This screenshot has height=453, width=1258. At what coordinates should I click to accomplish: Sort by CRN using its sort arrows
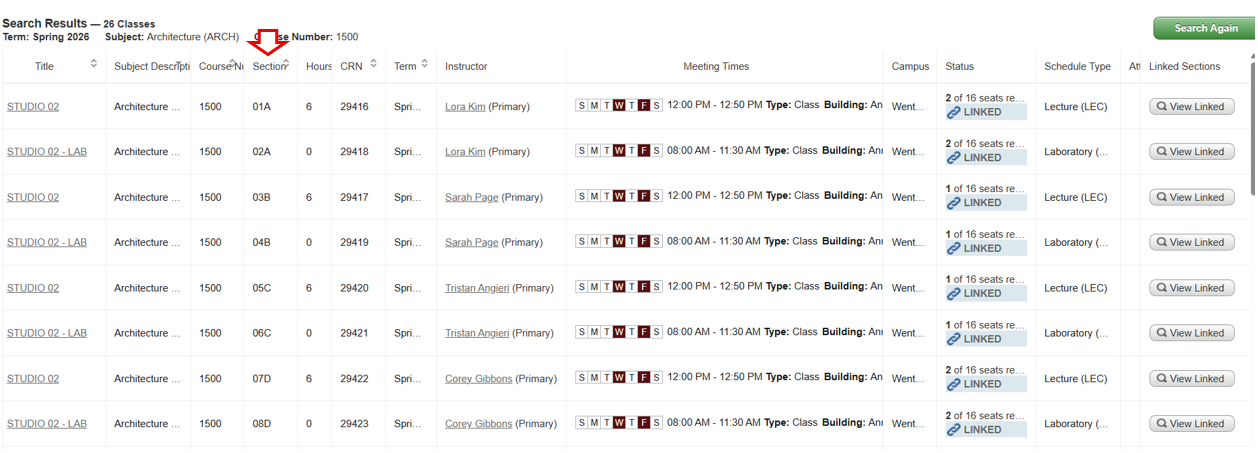tap(373, 64)
